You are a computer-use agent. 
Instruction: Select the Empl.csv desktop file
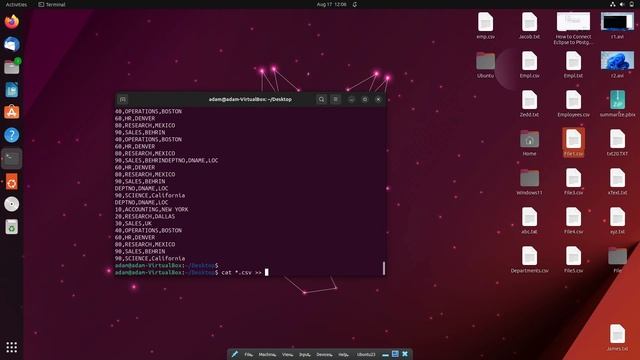[529, 64]
